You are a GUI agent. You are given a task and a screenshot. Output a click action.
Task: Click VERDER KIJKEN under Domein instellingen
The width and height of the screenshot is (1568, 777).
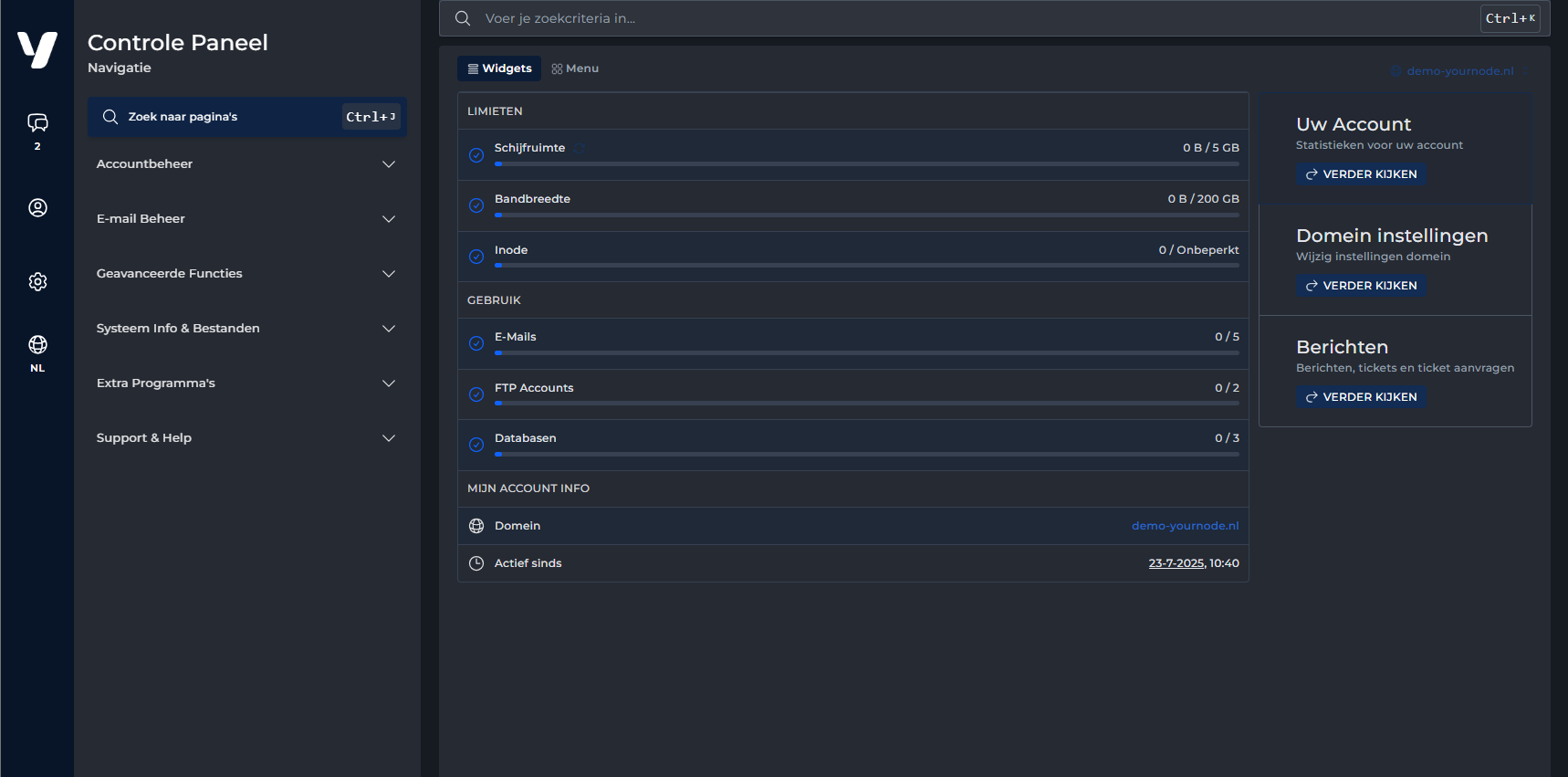click(1361, 286)
